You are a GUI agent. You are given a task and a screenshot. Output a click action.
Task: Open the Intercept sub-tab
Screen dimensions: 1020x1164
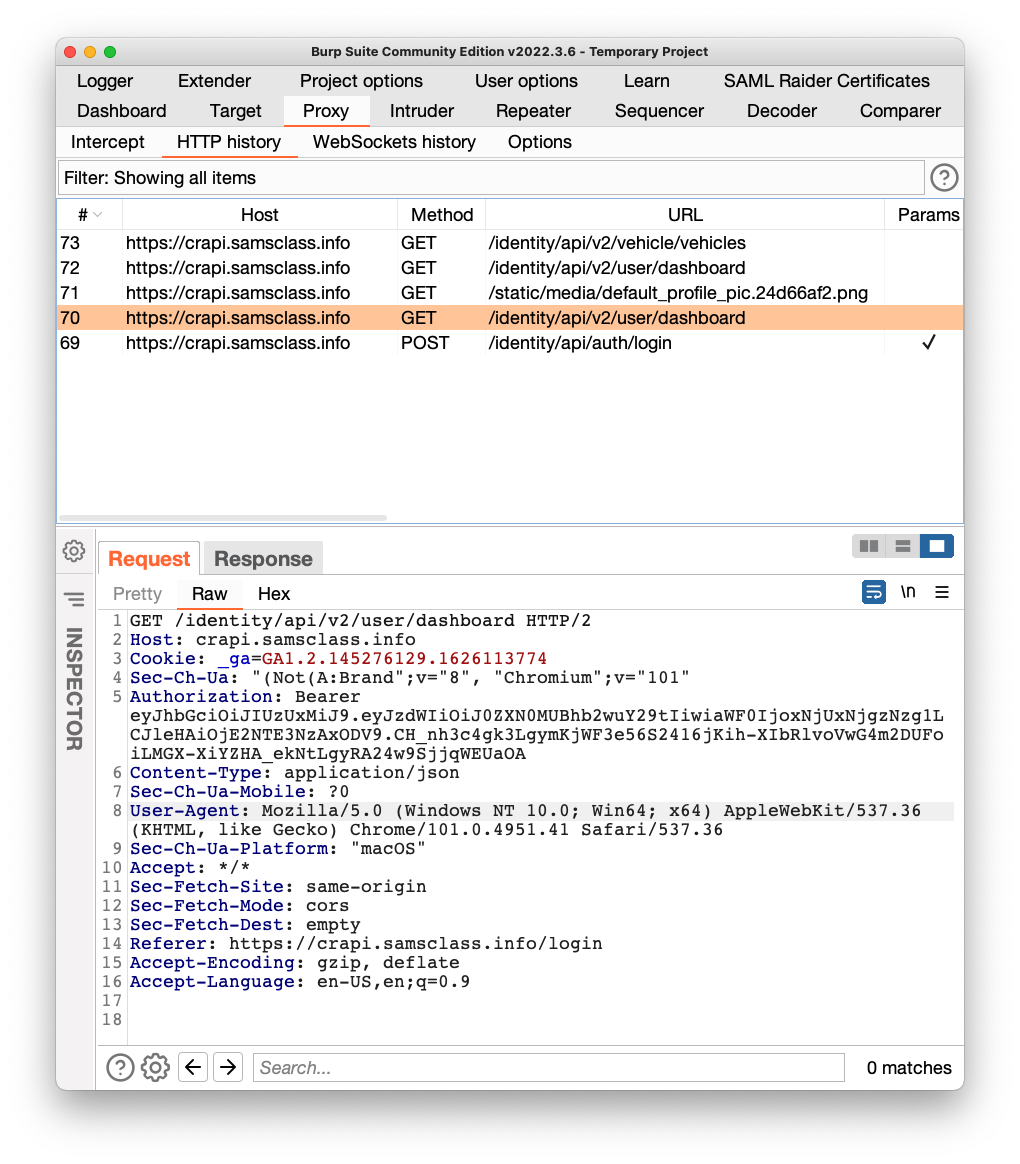pyautogui.click(x=108, y=142)
